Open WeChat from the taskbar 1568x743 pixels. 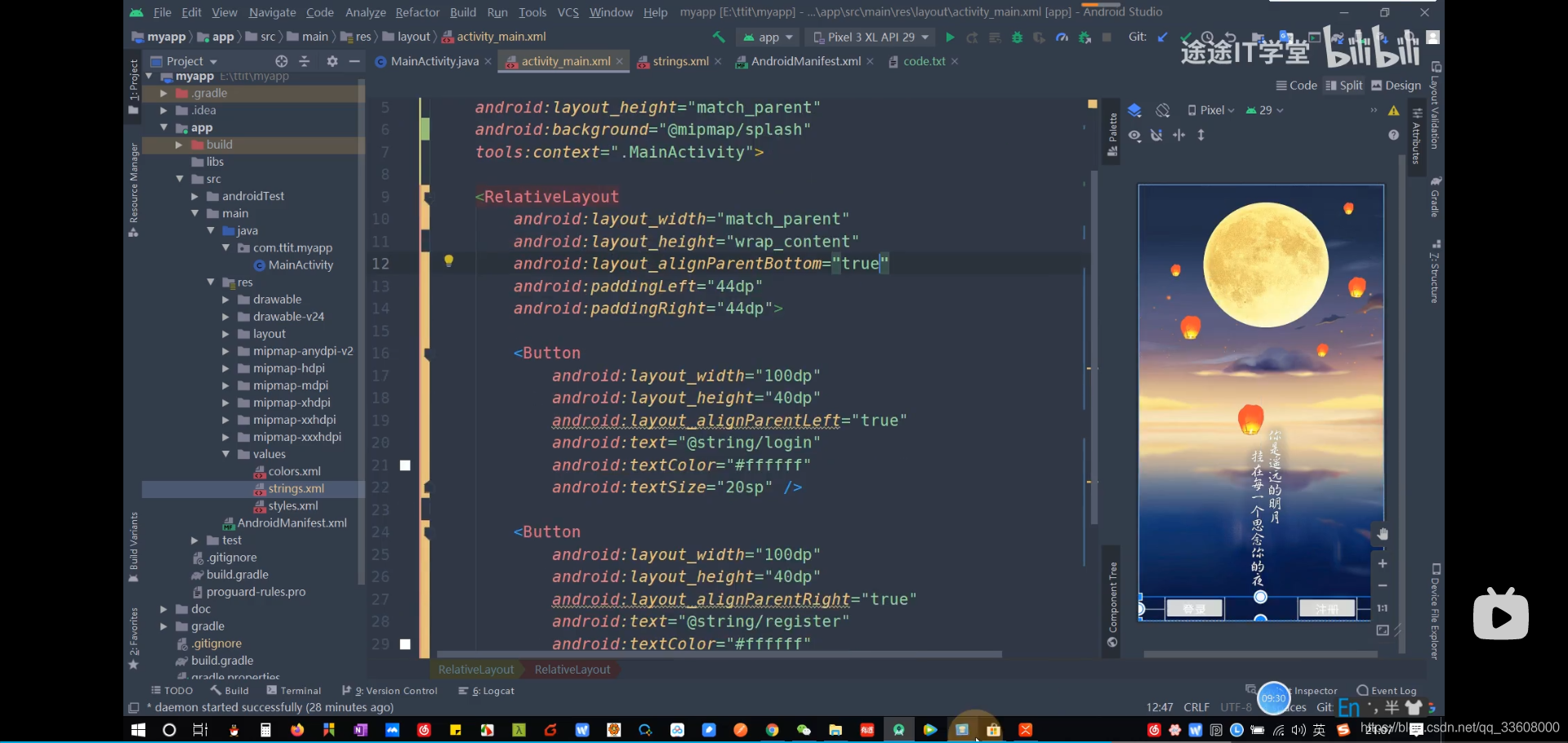(804, 730)
